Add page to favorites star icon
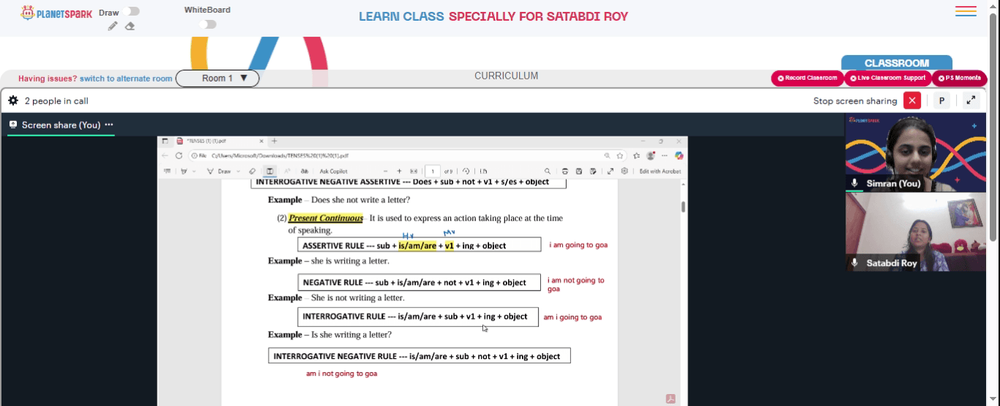Image resolution: width=1000 pixels, height=406 pixels. coord(620,156)
